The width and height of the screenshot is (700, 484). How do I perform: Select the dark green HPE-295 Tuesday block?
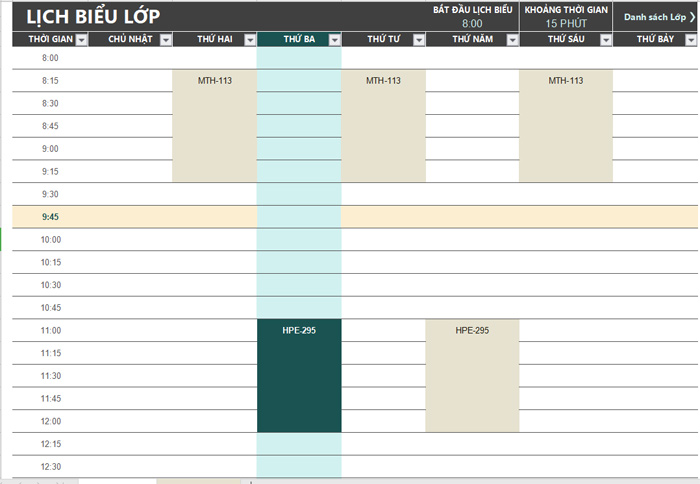pos(299,376)
